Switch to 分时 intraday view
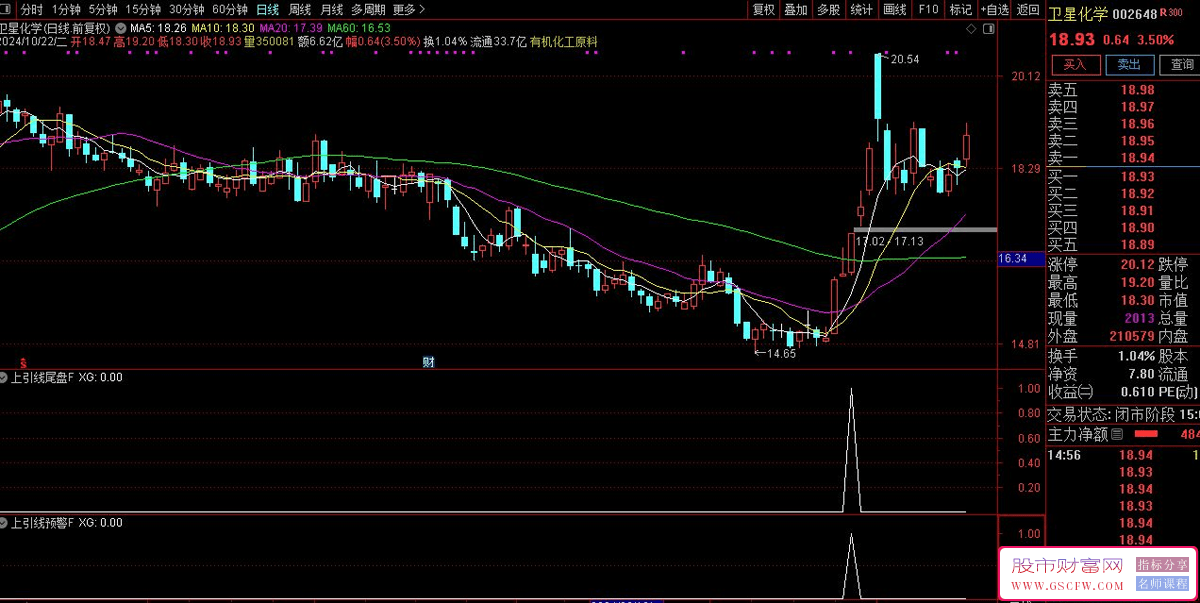Screen dimensions: 1200x603 [32, 9]
